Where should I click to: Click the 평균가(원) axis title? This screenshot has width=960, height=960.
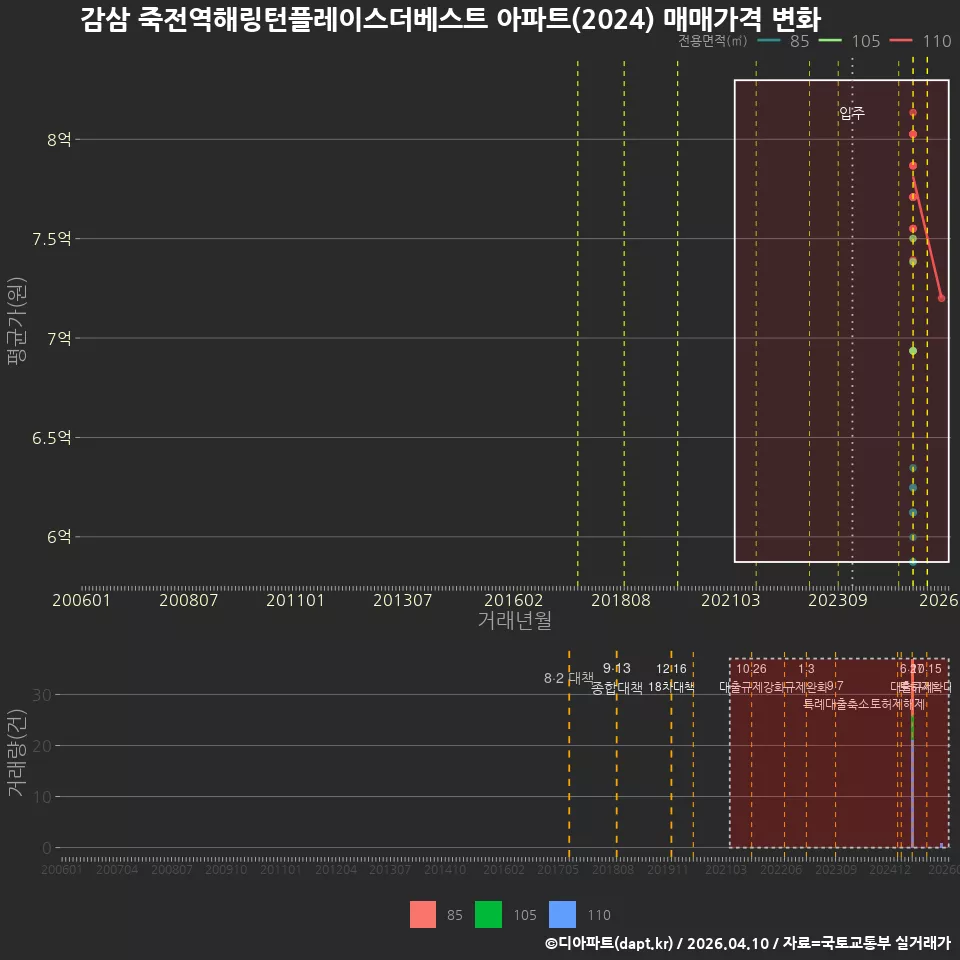17,321
